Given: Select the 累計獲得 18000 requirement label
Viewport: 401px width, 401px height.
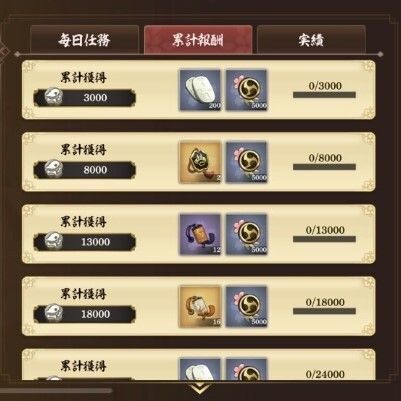Looking at the screenshot, I should click(83, 294).
